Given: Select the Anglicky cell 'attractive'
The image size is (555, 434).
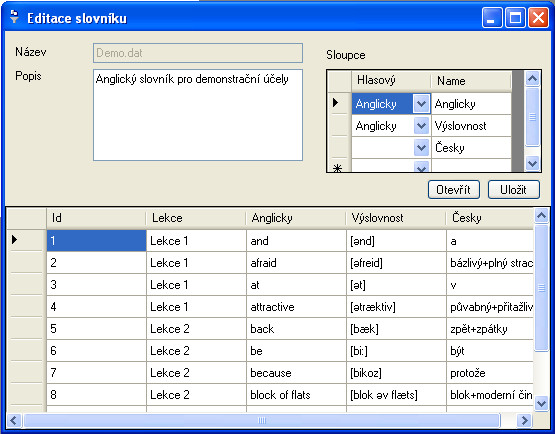Looking at the screenshot, I should click(x=296, y=307).
